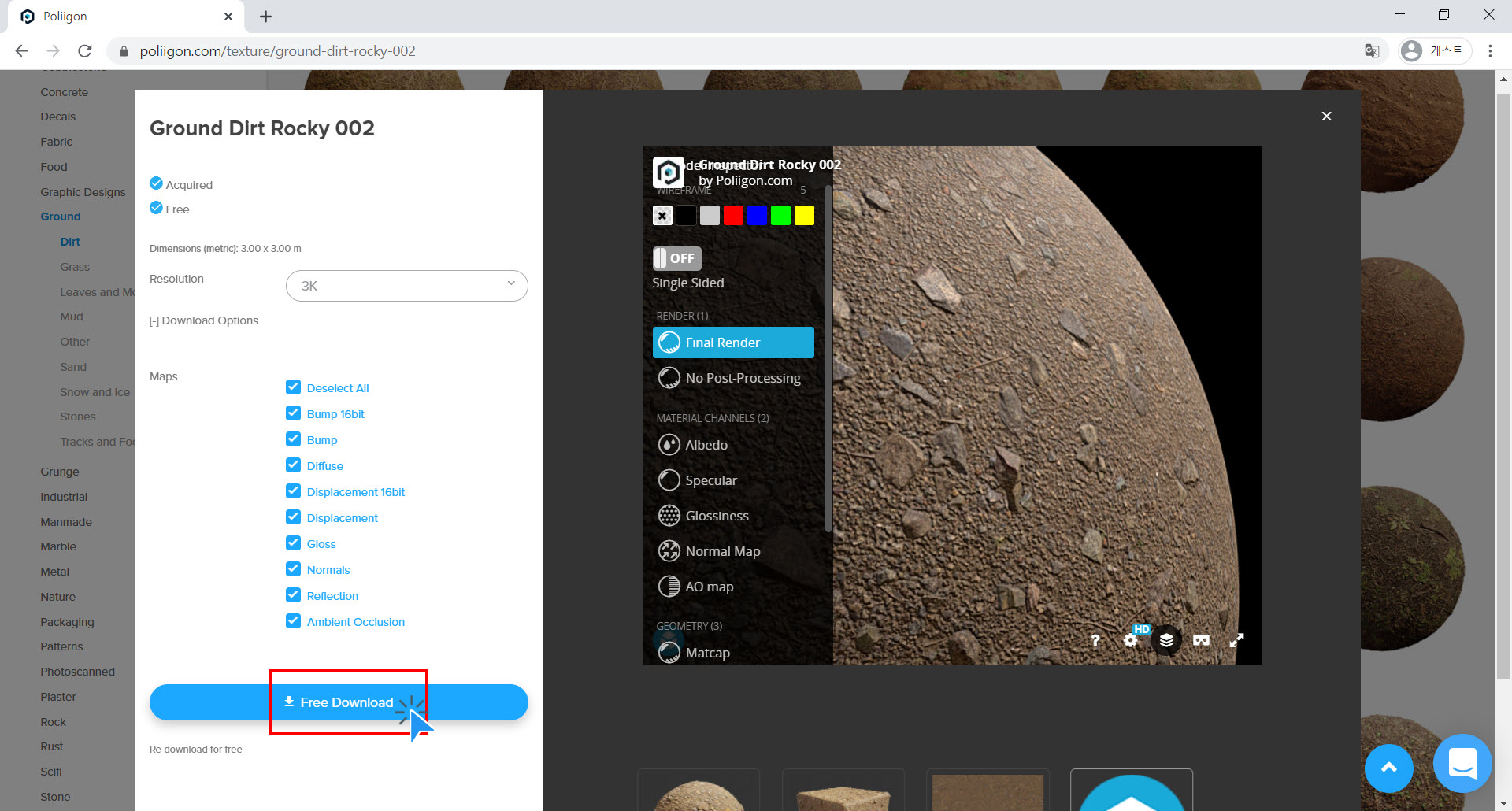Reload the page

coord(85,51)
